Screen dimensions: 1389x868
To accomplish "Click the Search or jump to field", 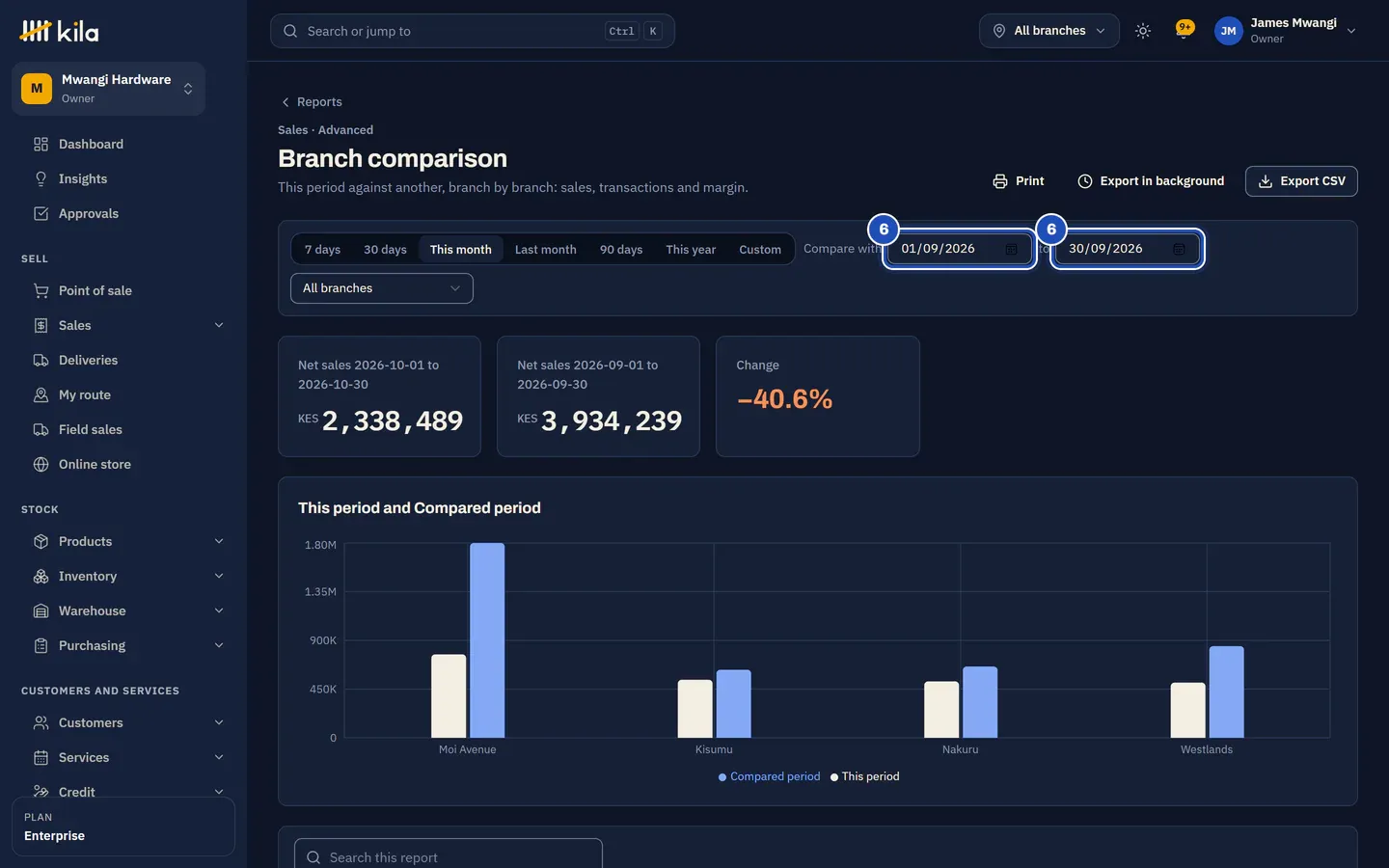I will pyautogui.click(x=473, y=31).
